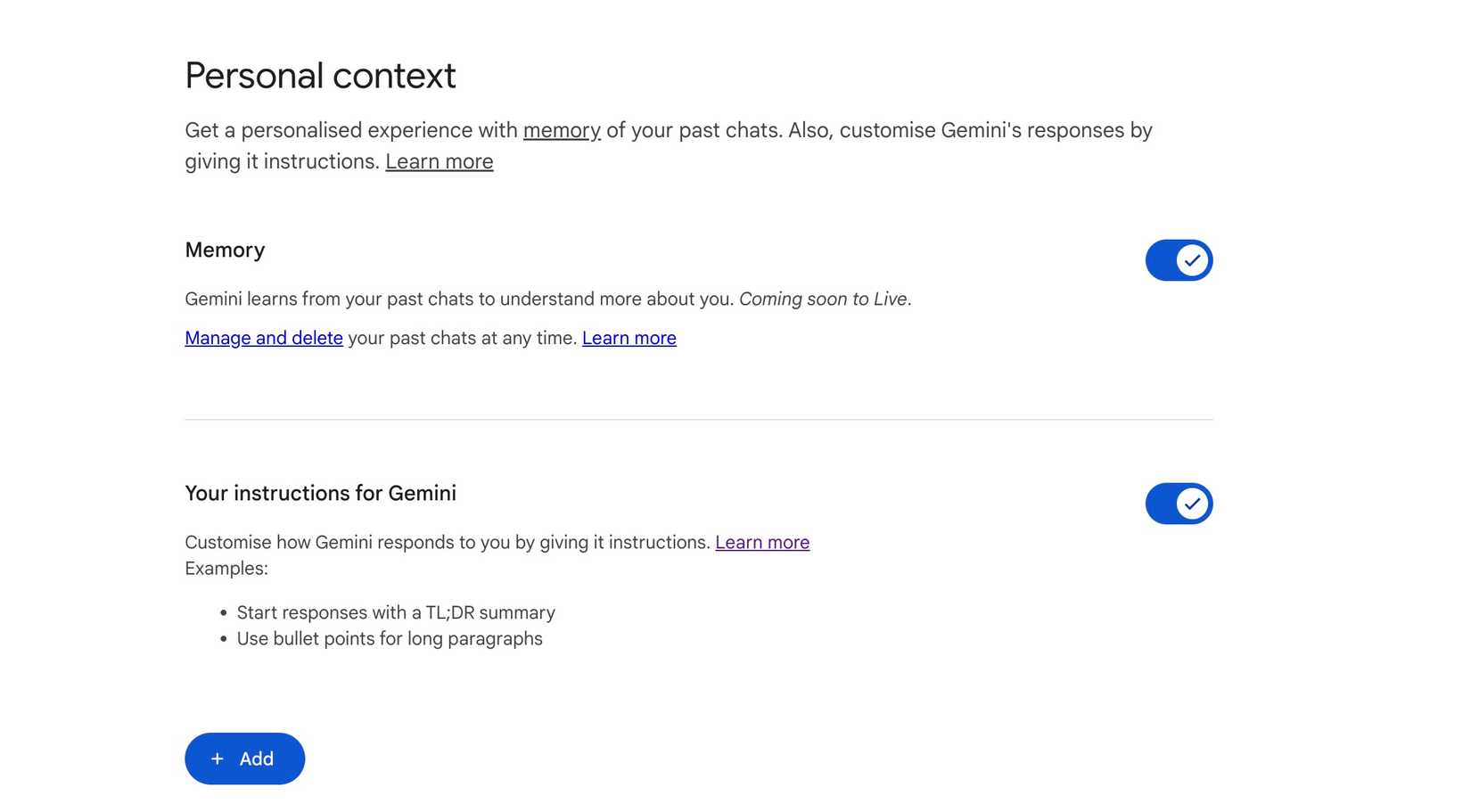Screen dimensions: 1471x812
Task: Click "Start responses with a TL;DR summary" example
Action: [396, 612]
